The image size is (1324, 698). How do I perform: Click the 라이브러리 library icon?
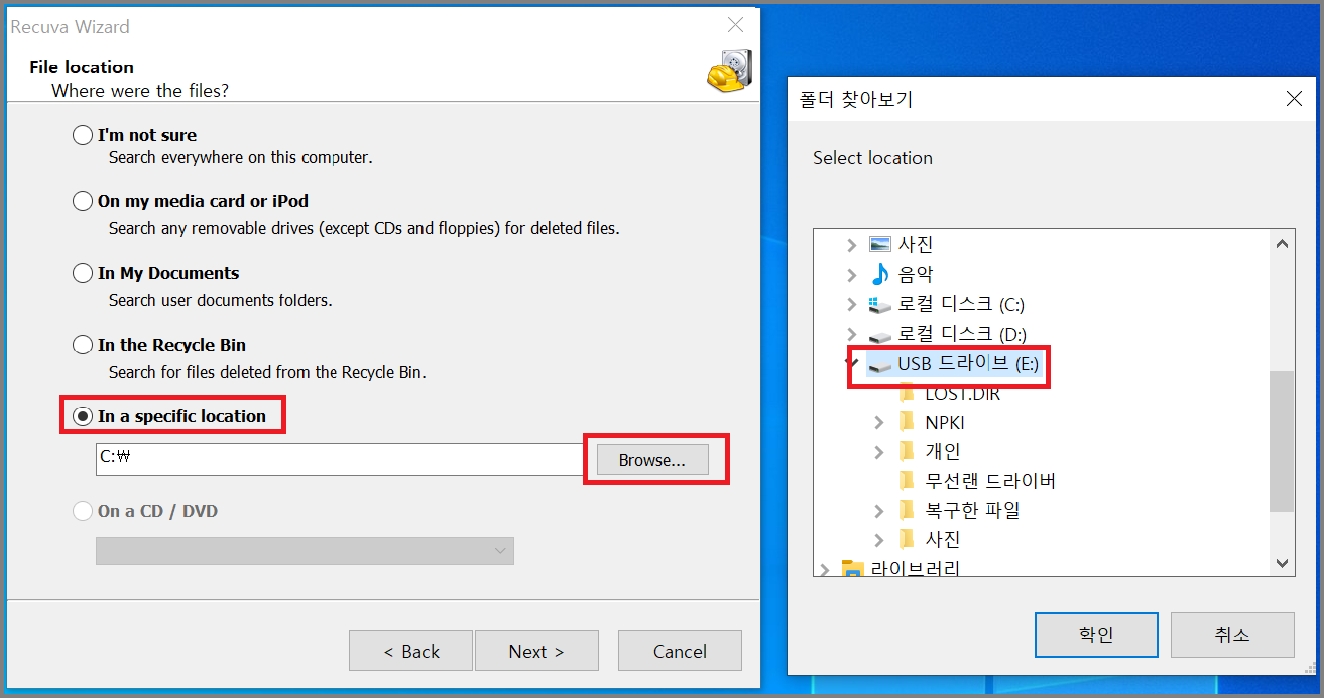tap(853, 570)
